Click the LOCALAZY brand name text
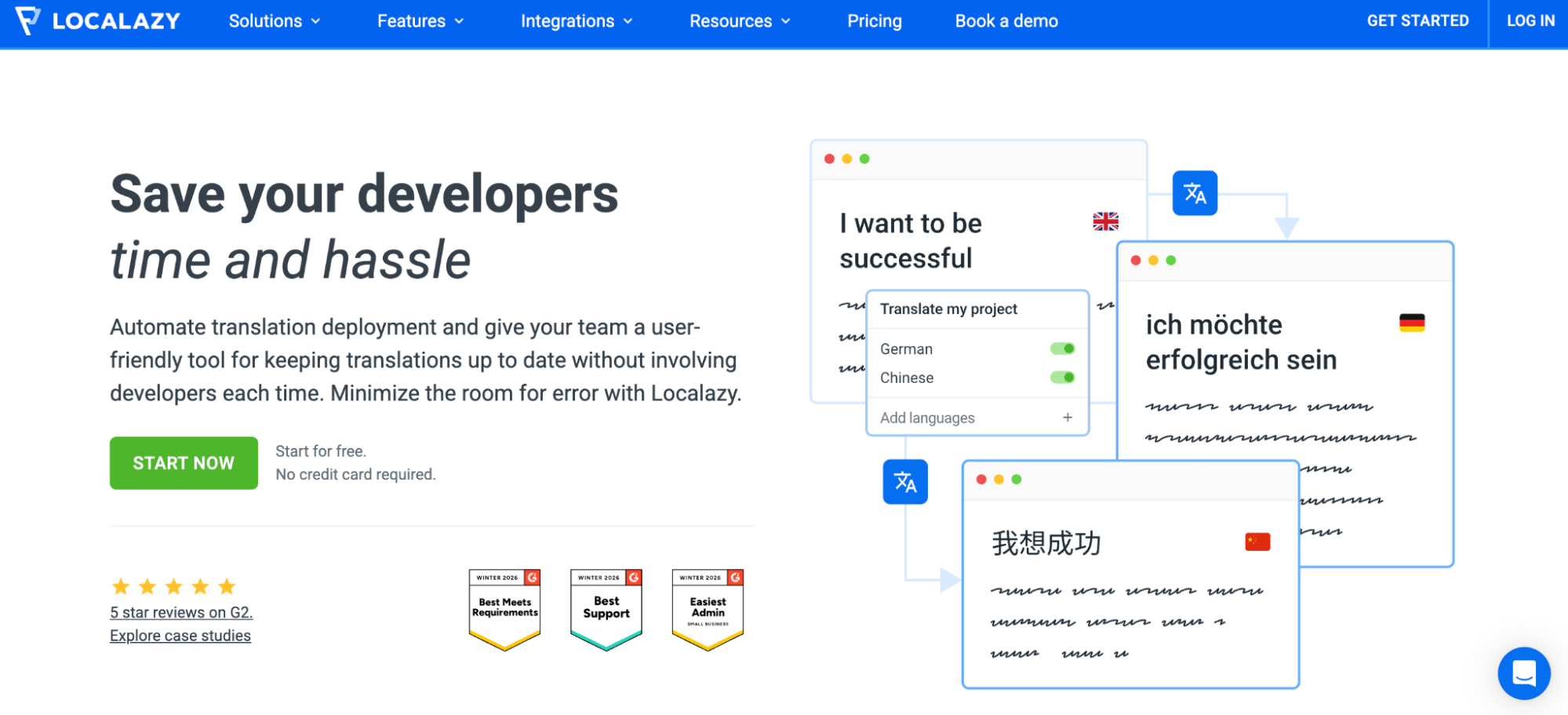Image resolution: width=1568 pixels, height=715 pixels. coord(116,21)
